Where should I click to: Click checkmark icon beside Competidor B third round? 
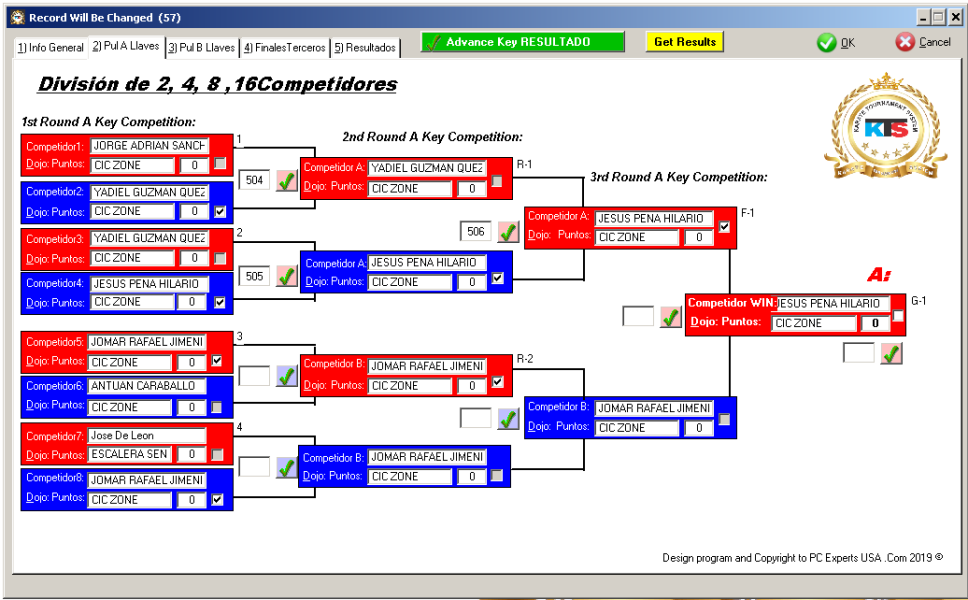508,419
